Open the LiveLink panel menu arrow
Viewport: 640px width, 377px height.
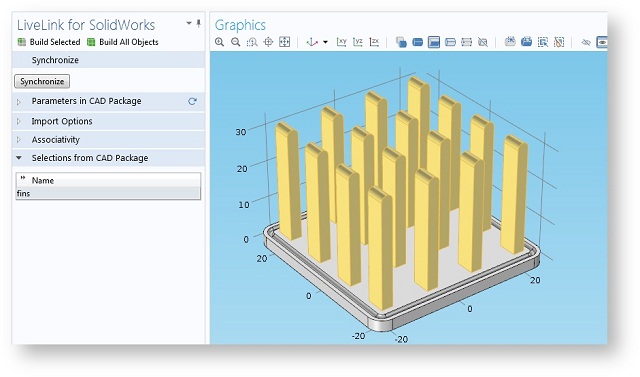(189, 23)
